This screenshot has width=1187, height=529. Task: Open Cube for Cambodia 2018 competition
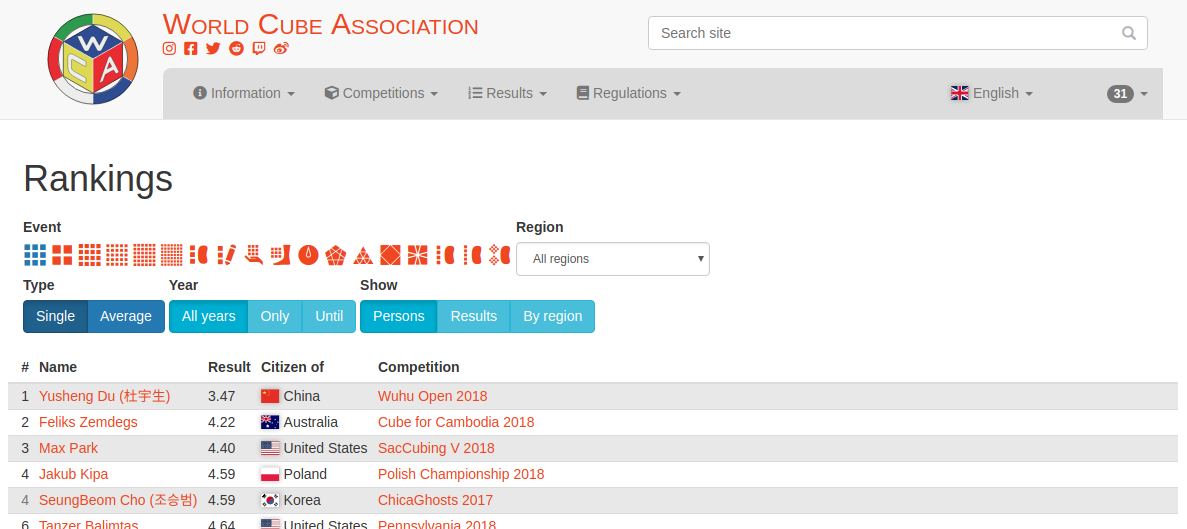(456, 422)
